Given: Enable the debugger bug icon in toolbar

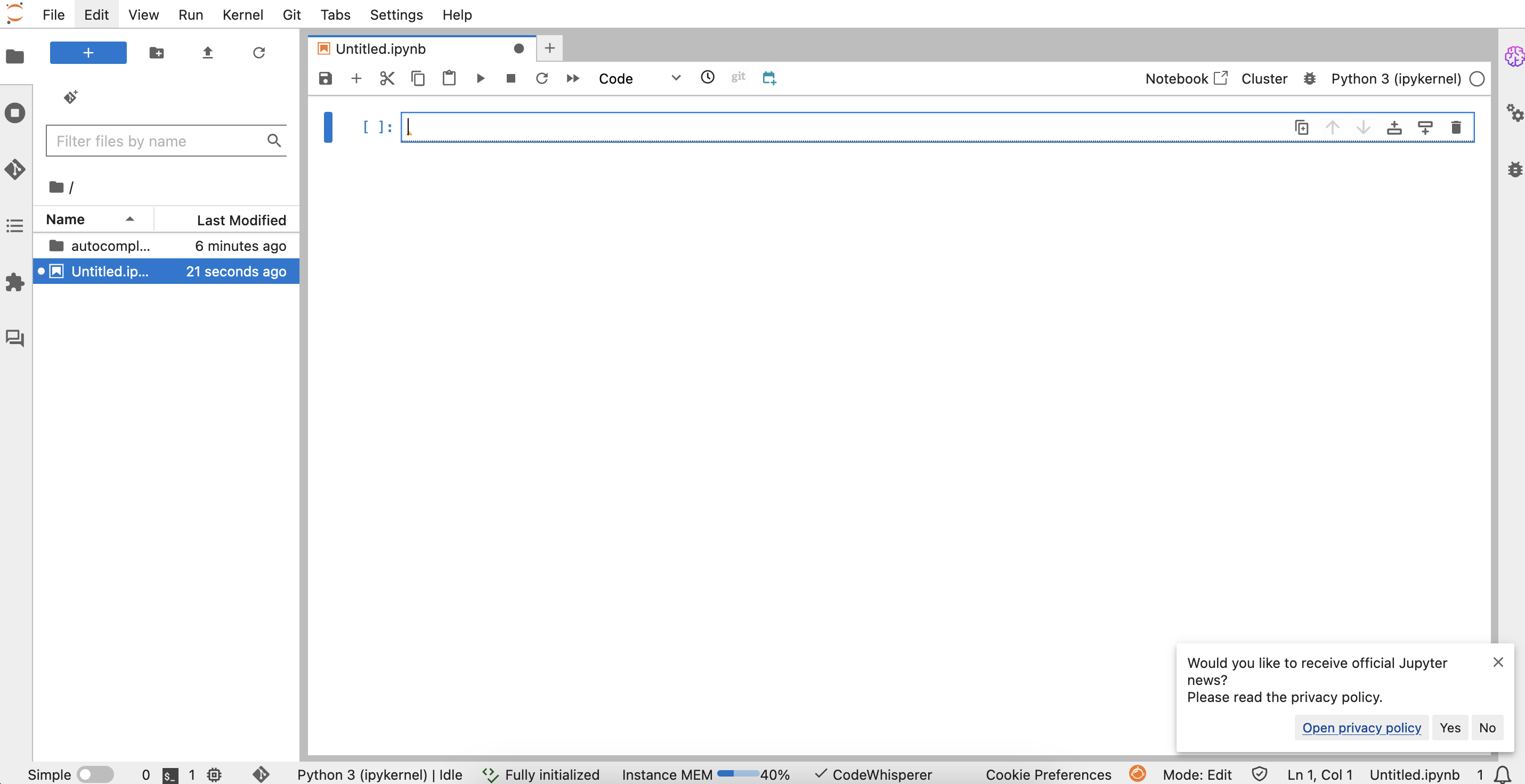Looking at the screenshot, I should pyautogui.click(x=1310, y=79).
